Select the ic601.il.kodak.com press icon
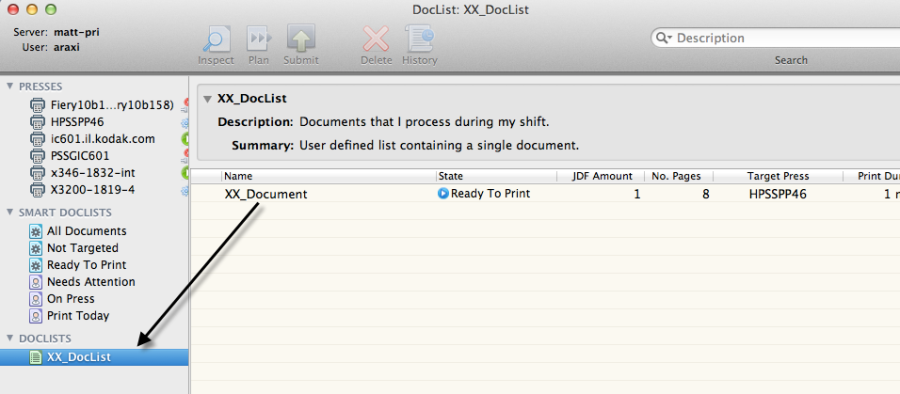 pyautogui.click(x=37, y=139)
